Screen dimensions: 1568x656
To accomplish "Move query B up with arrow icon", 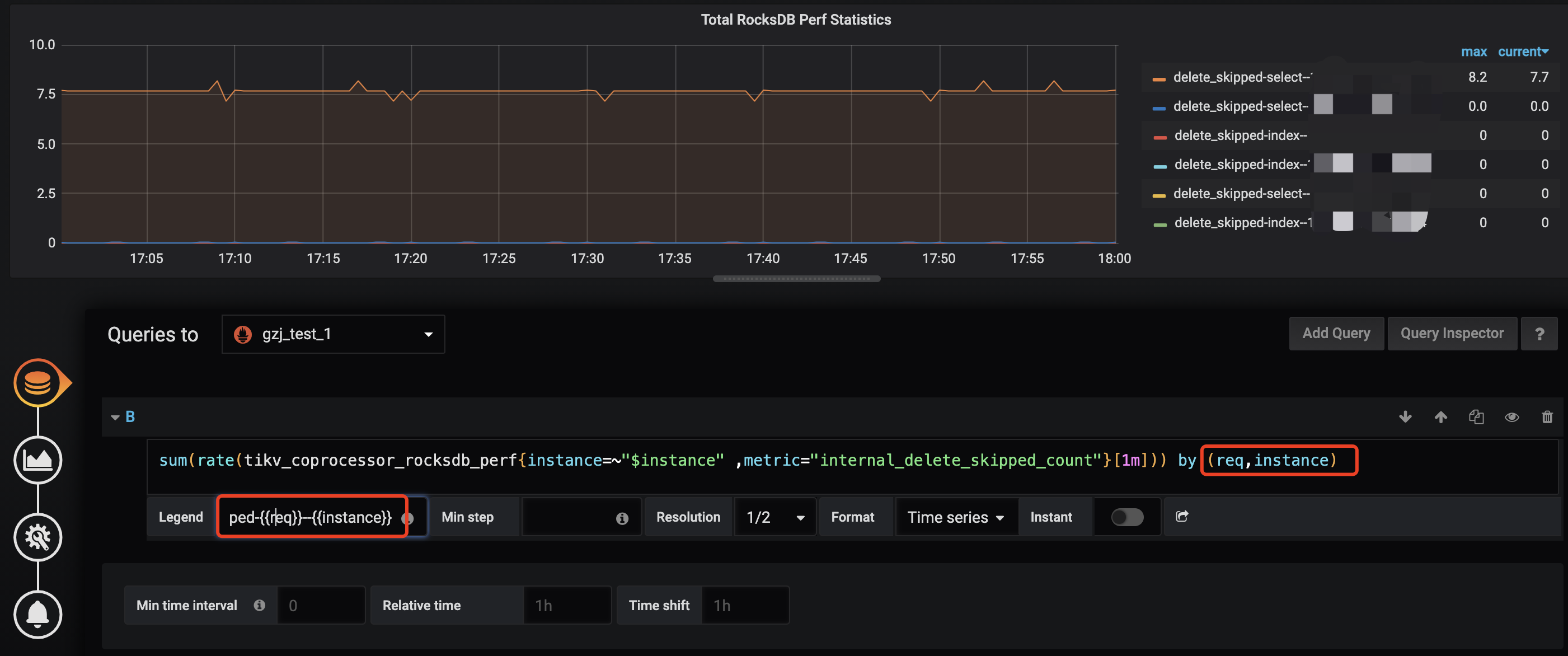I will (x=1440, y=416).
